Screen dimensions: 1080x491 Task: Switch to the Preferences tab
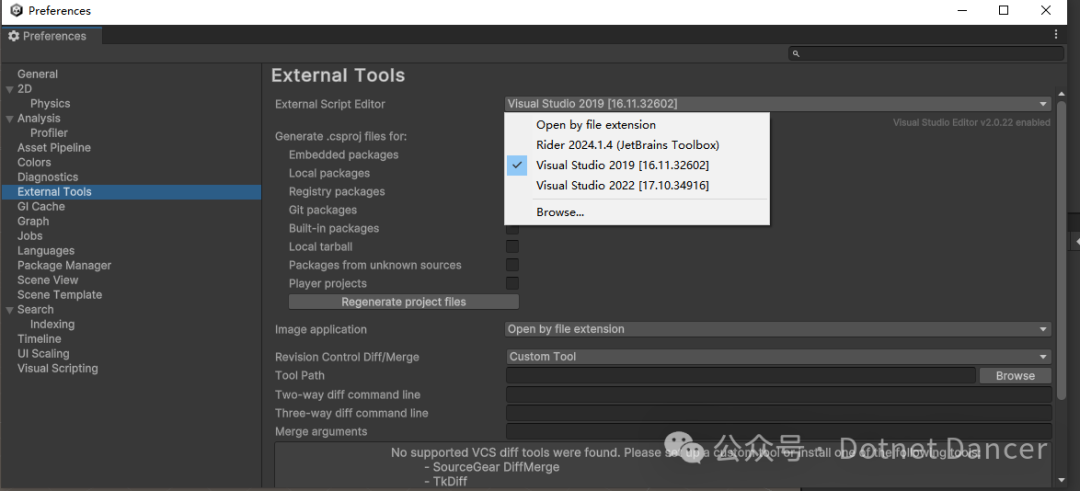pos(52,36)
